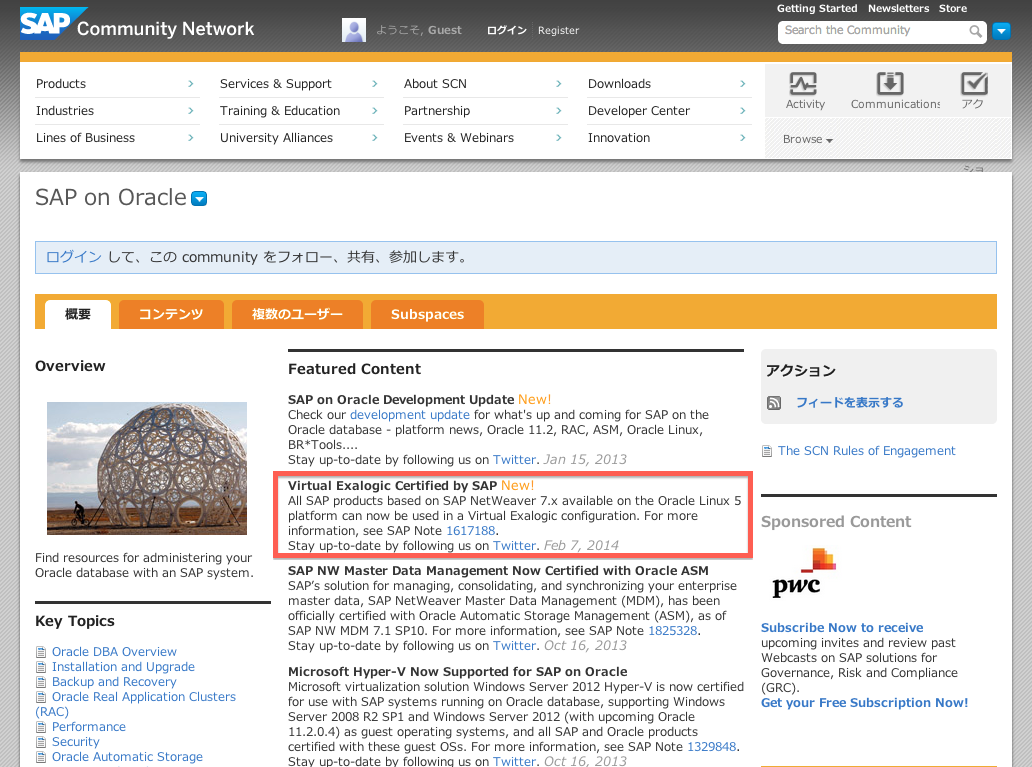Open SAP Note 1329848 link
Image resolution: width=1032 pixels, height=767 pixels.
(x=711, y=747)
